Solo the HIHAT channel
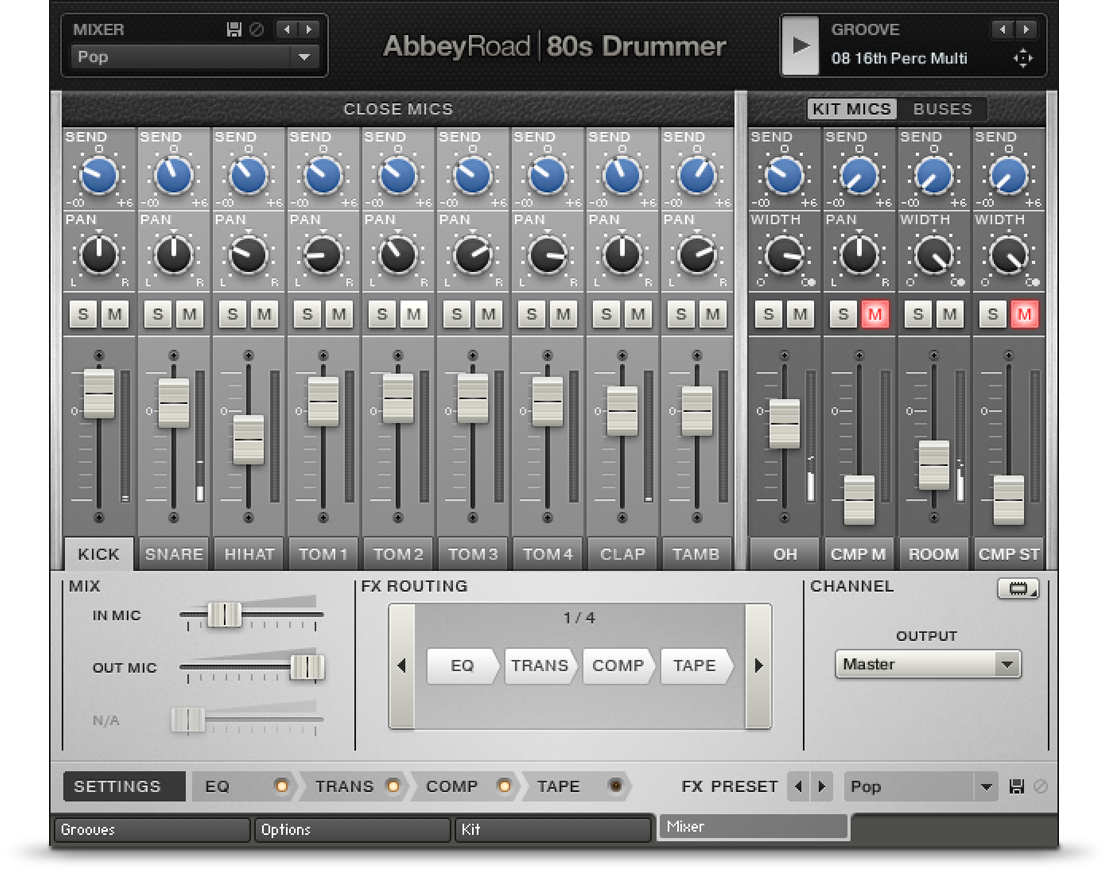This screenshot has height=880, width=1110. point(233,314)
